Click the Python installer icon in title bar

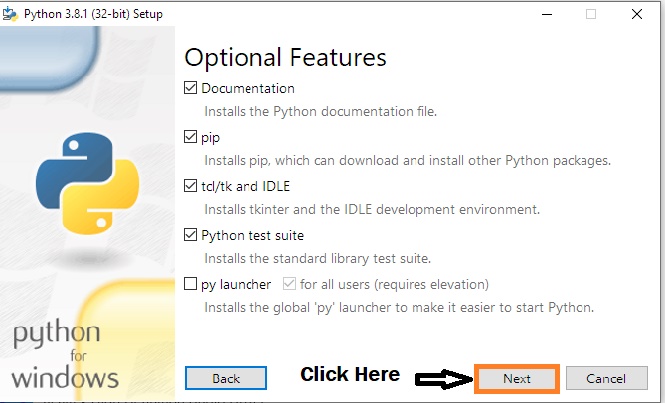coord(10,14)
